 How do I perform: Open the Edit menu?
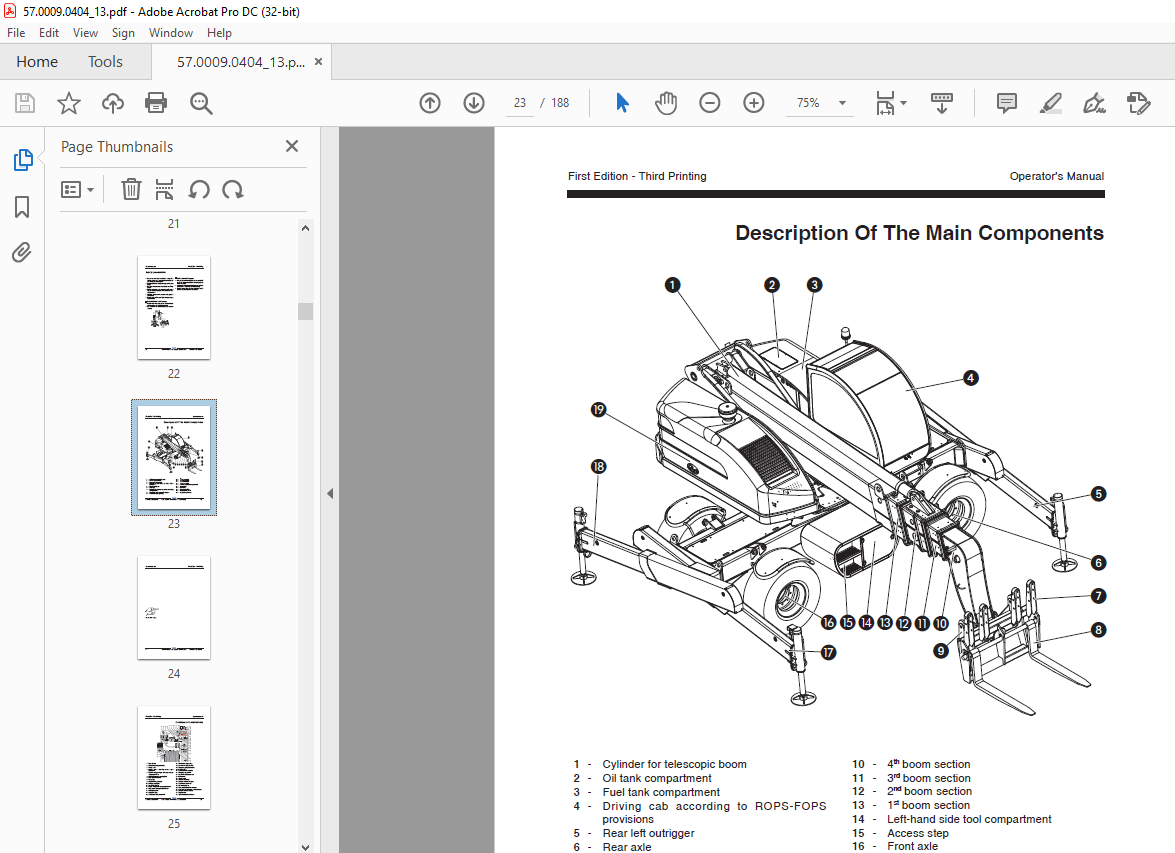point(49,33)
